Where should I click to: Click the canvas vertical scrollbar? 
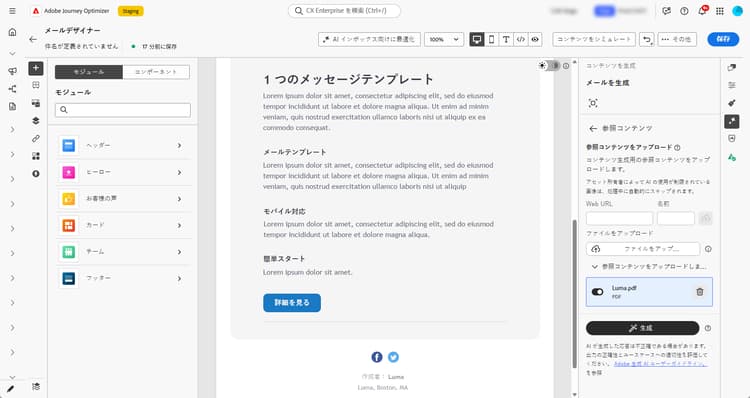pyautogui.click(x=574, y=294)
